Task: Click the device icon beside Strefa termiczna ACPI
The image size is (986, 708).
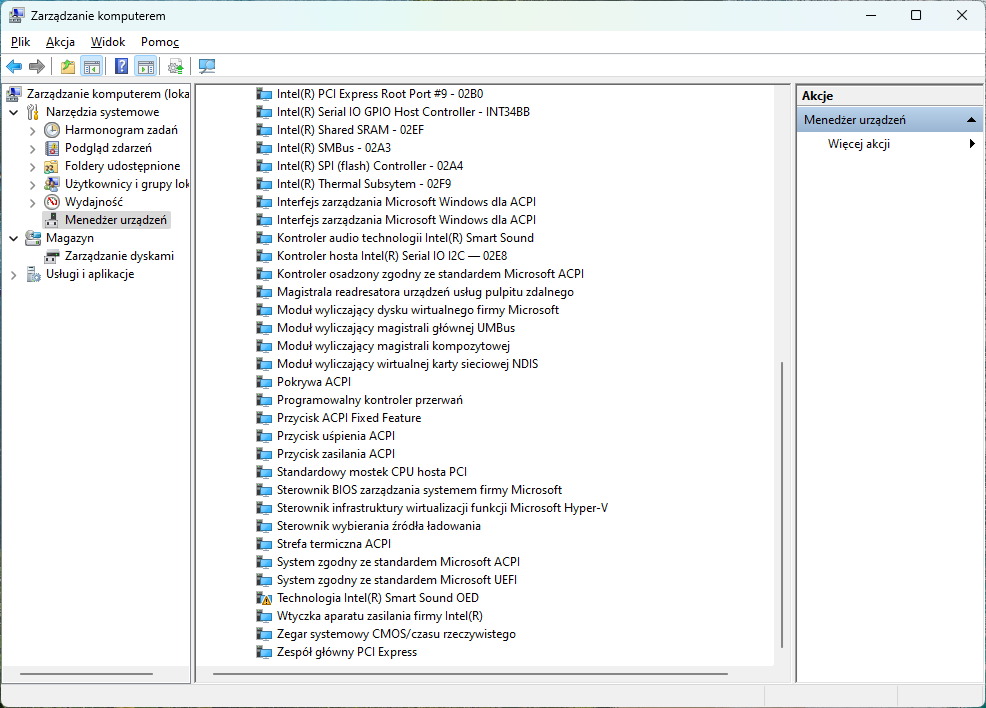Action: pos(264,545)
